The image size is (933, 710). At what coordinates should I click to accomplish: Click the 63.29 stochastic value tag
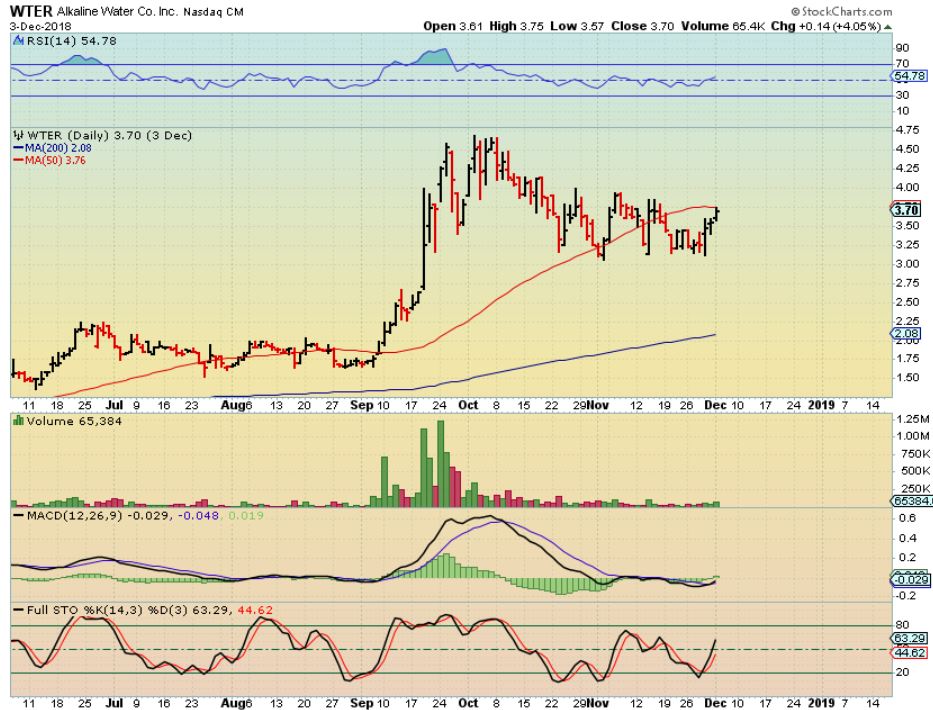(906, 636)
